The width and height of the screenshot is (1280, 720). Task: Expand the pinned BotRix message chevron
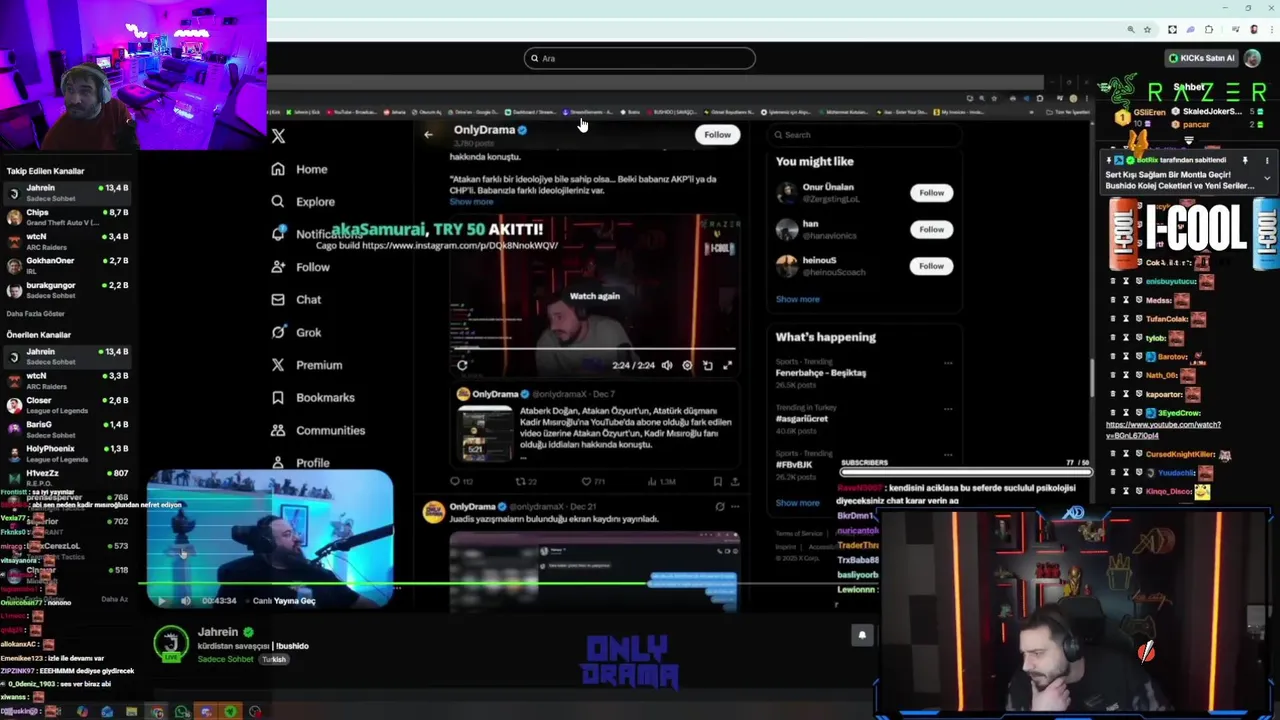[x=1267, y=178]
